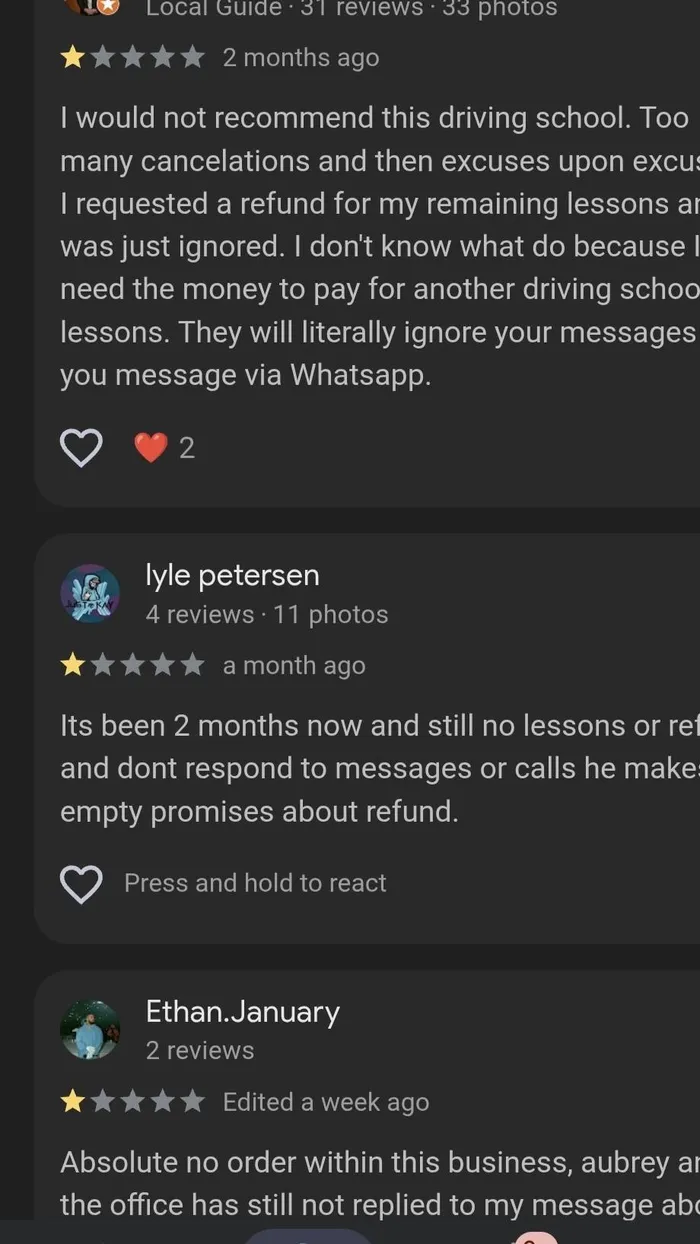The width and height of the screenshot is (700, 1244).
Task: Like the first review with heart icon
Action: click(x=81, y=448)
